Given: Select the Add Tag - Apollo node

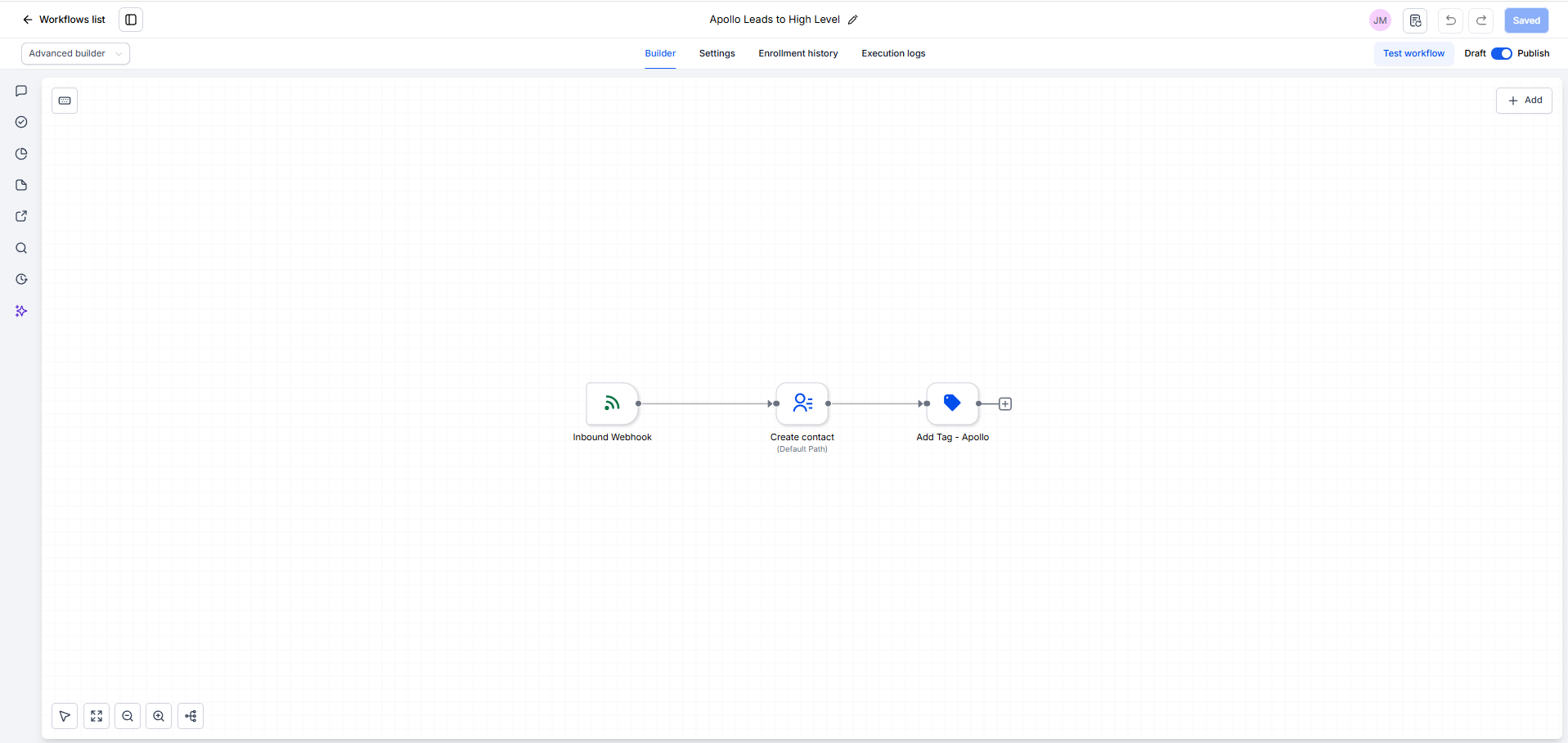Looking at the screenshot, I should [952, 403].
